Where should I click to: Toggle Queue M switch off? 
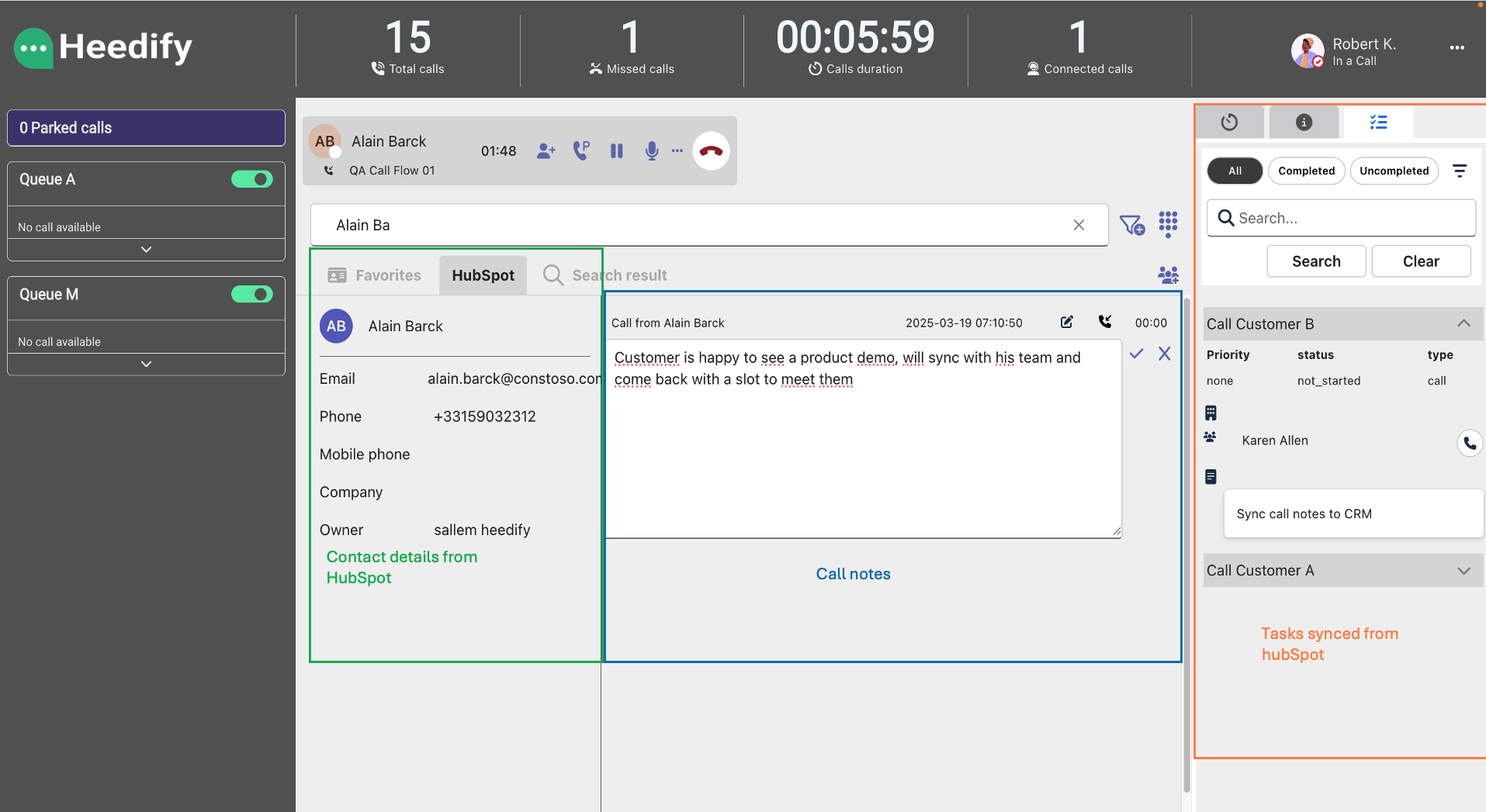click(252, 294)
